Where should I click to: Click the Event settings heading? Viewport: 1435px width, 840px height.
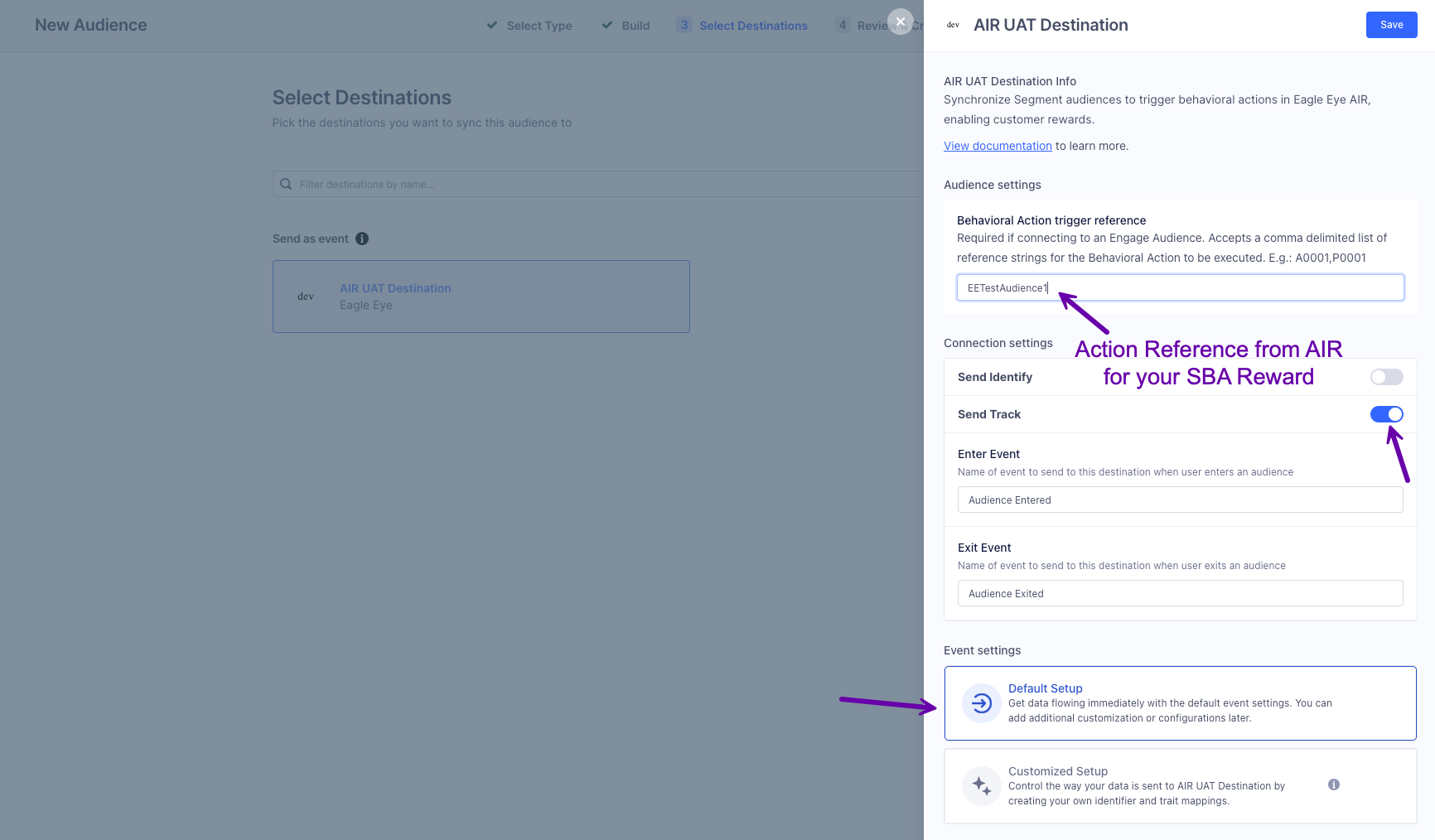coord(982,650)
